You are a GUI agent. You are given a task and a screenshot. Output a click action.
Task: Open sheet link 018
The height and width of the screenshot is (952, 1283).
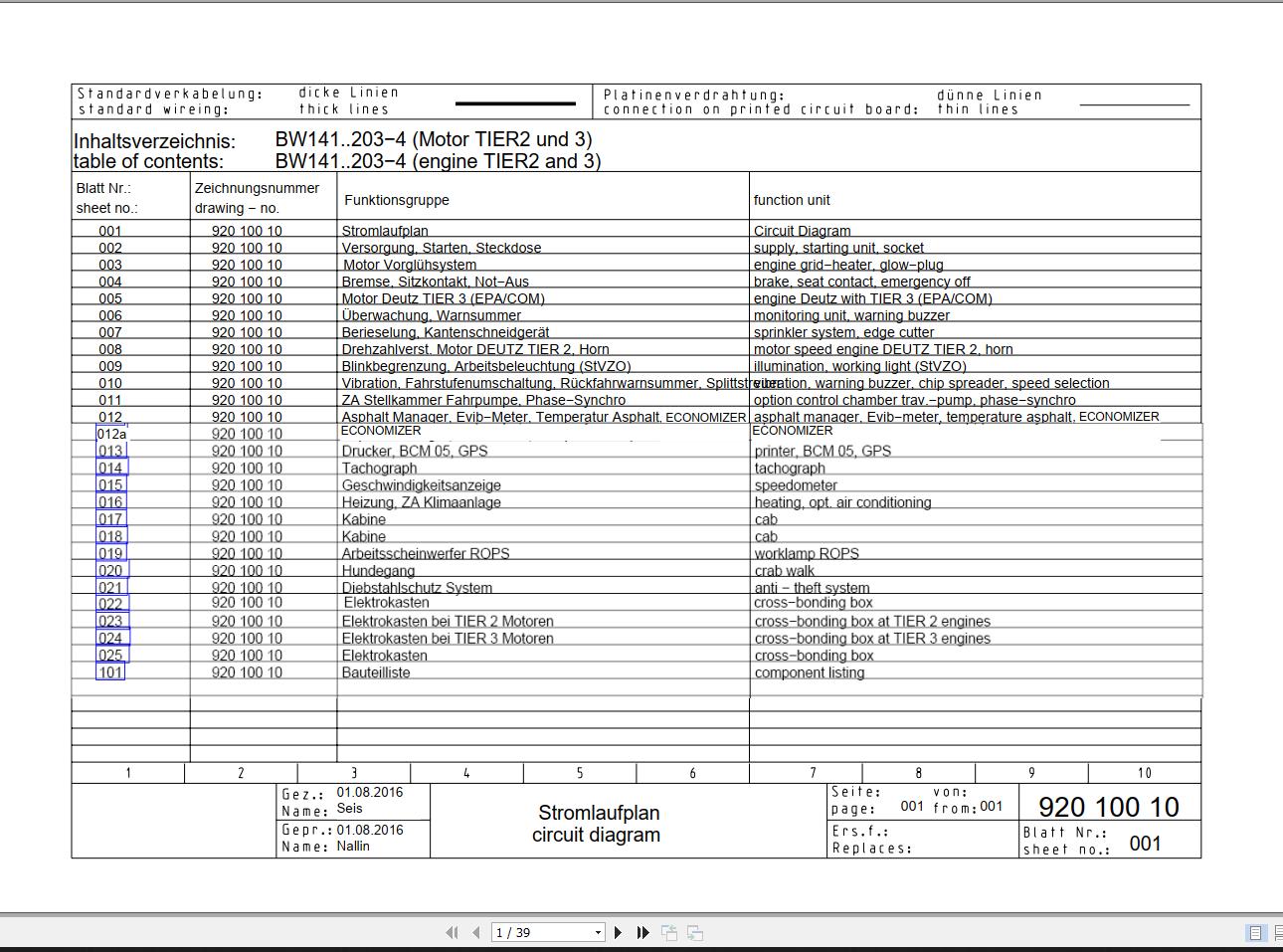click(110, 536)
